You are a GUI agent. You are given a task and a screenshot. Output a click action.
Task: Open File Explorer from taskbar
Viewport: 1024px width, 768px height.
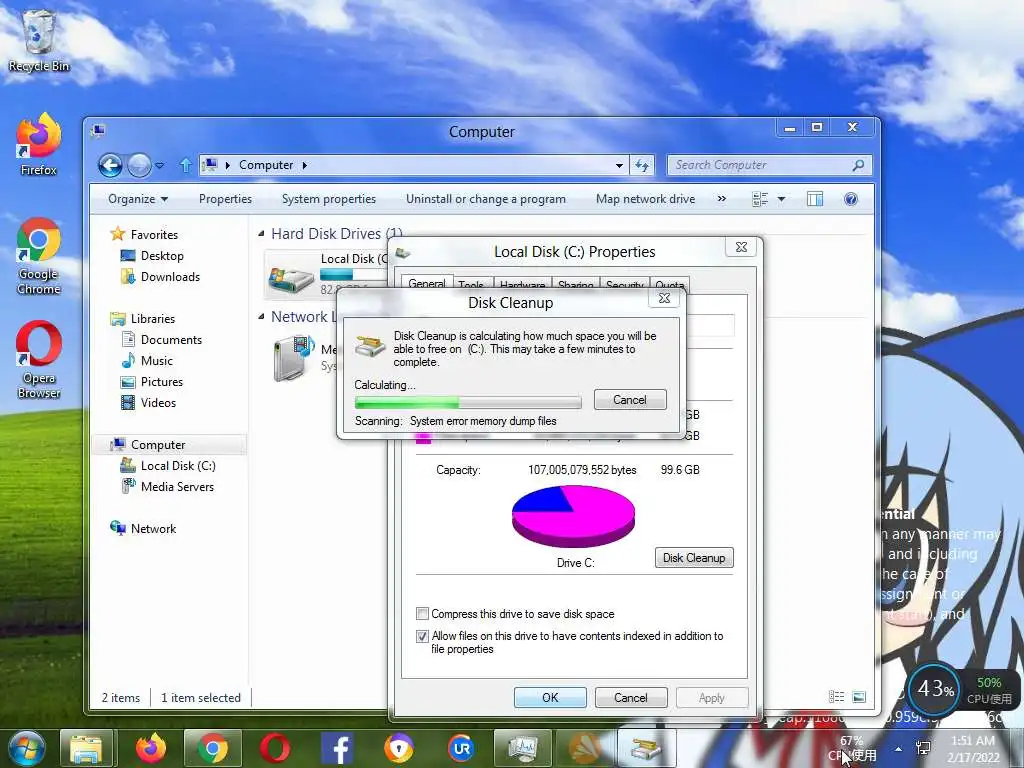(x=86, y=748)
